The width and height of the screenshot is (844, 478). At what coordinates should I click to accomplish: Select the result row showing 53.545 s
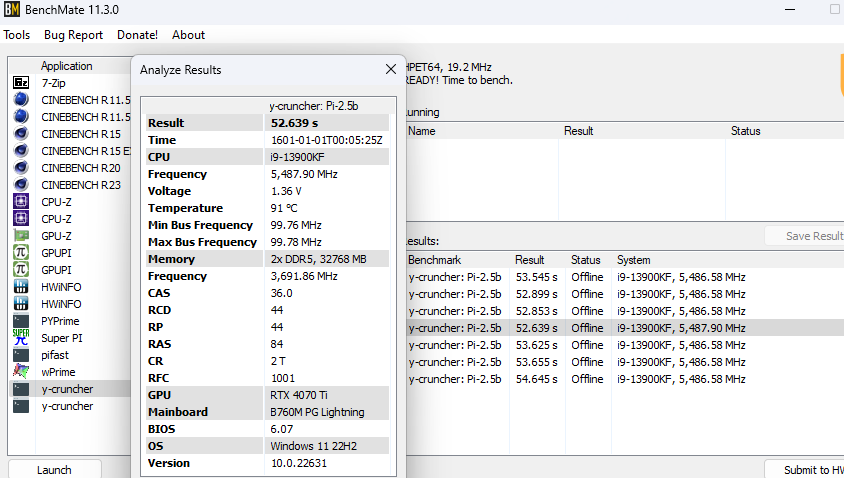tap(624, 277)
